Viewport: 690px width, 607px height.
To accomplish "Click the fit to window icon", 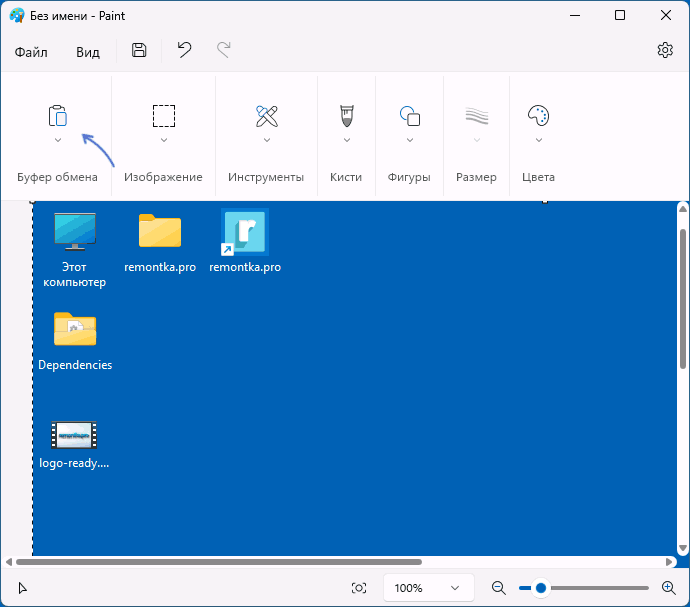I will tap(359, 588).
